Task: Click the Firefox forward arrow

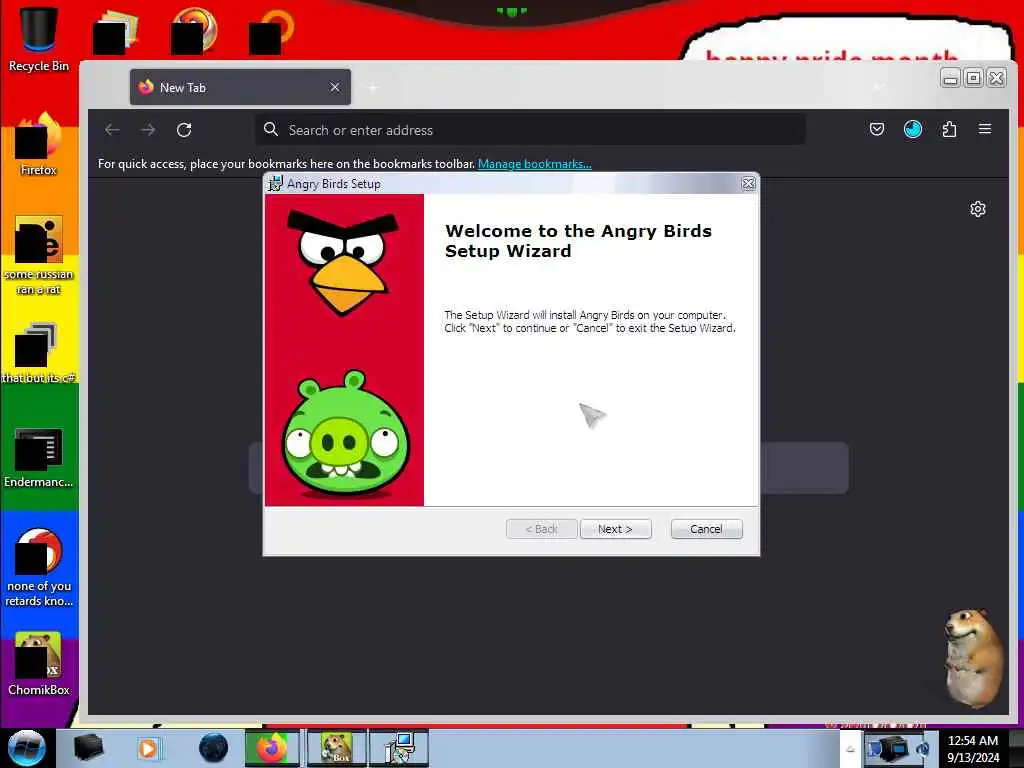Action: 148,130
